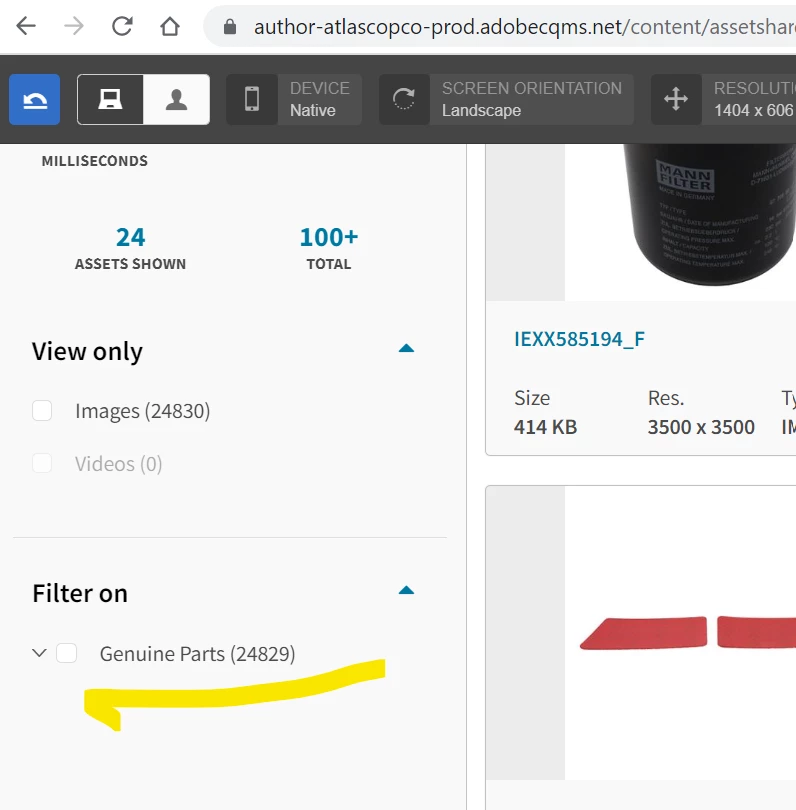Image resolution: width=796 pixels, height=810 pixels.
Task: Open the IEXX585194_F asset link
Action: tap(579, 339)
